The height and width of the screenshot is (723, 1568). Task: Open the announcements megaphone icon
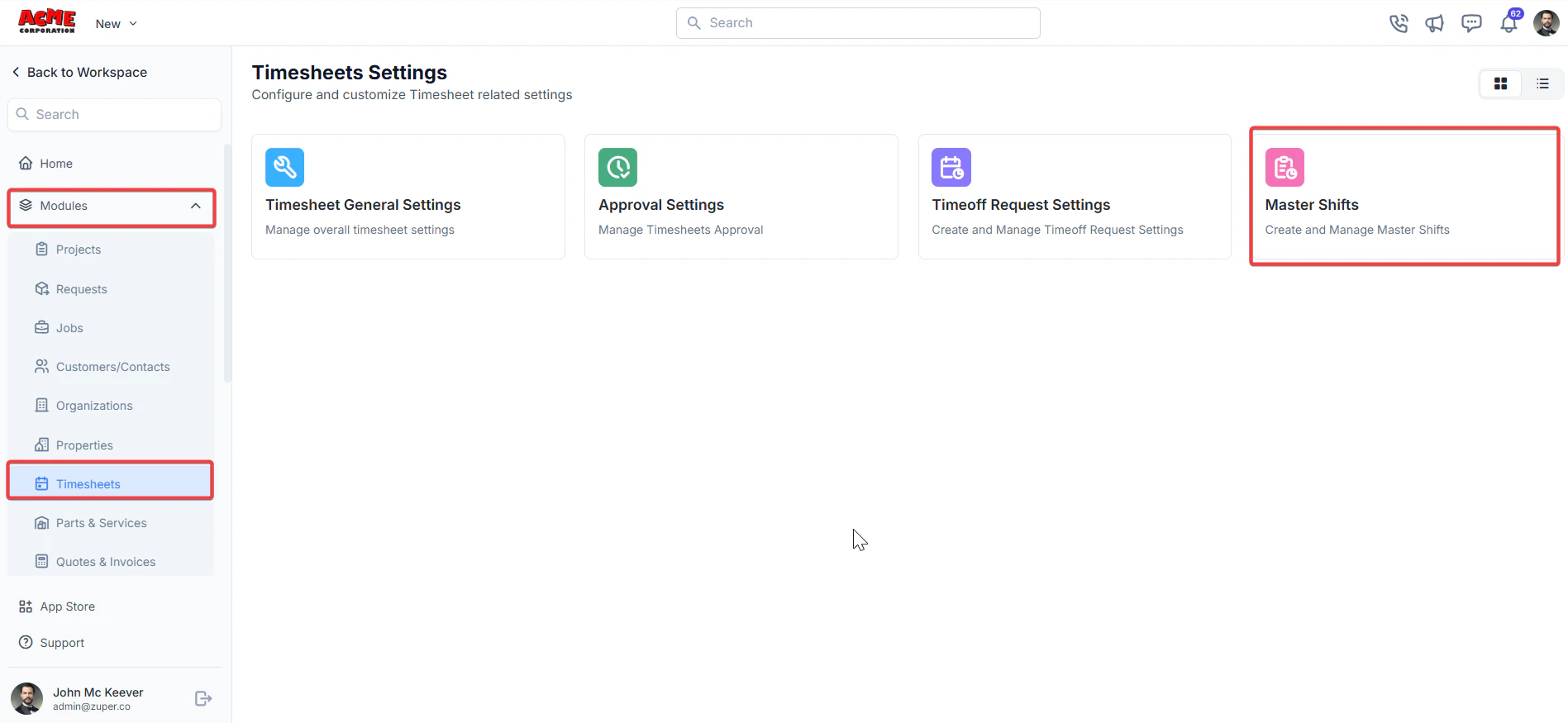1435,23
